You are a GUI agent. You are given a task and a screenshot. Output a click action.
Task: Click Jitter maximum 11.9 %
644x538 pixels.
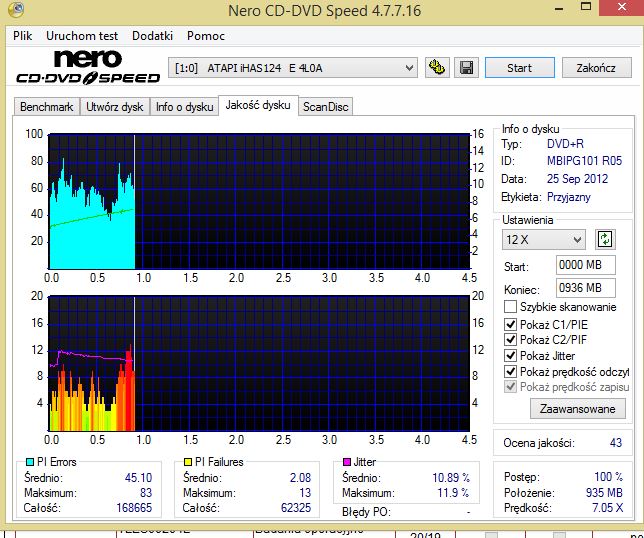tap(453, 492)
